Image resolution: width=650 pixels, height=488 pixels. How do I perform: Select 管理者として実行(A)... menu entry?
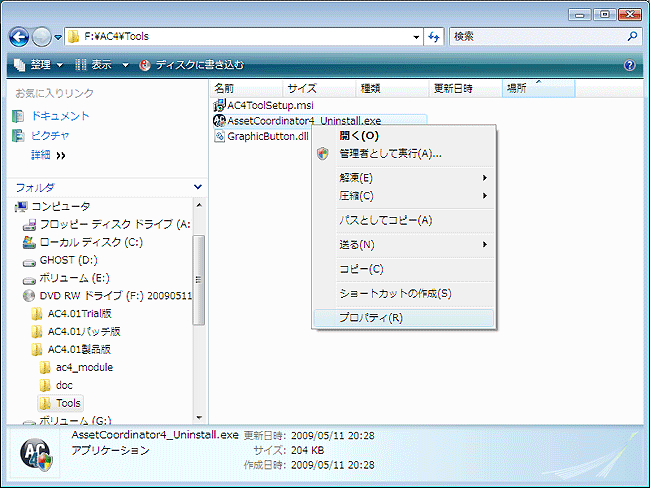click(389, 154)
